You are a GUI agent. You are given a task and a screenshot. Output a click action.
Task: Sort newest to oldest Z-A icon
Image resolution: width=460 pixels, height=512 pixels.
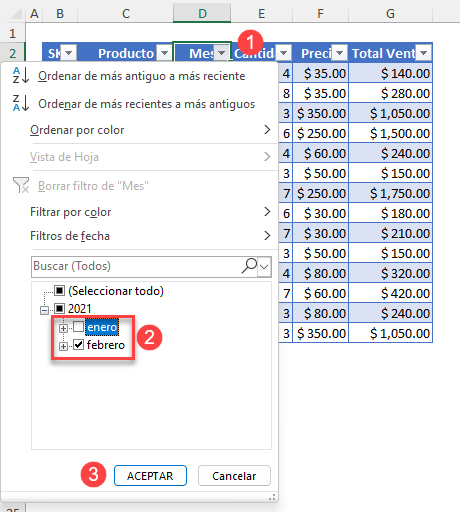(x=21, y=103)
